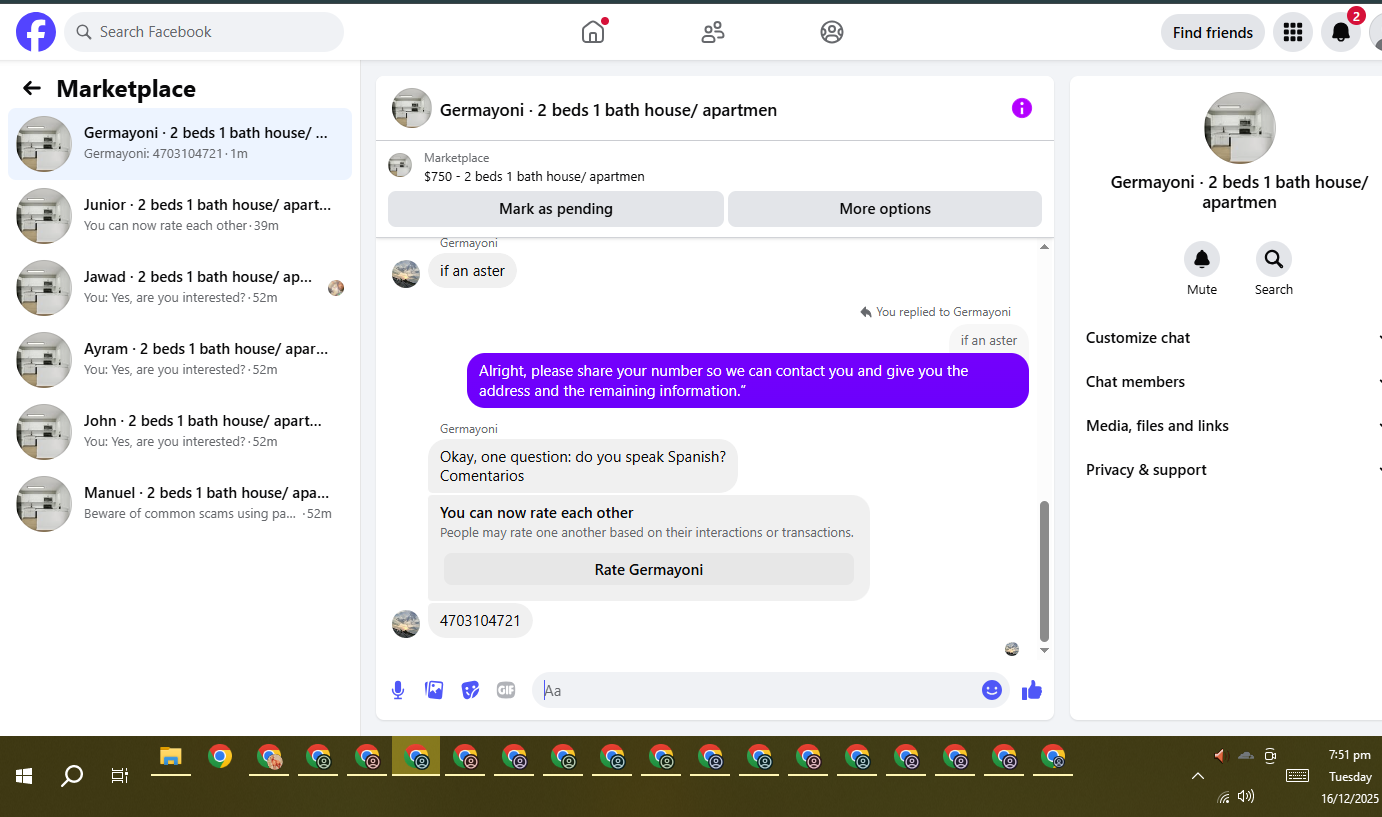Viewport: 1382px width, 817px height.
Task: Click Mark as pending
Action: click(556, 209)
